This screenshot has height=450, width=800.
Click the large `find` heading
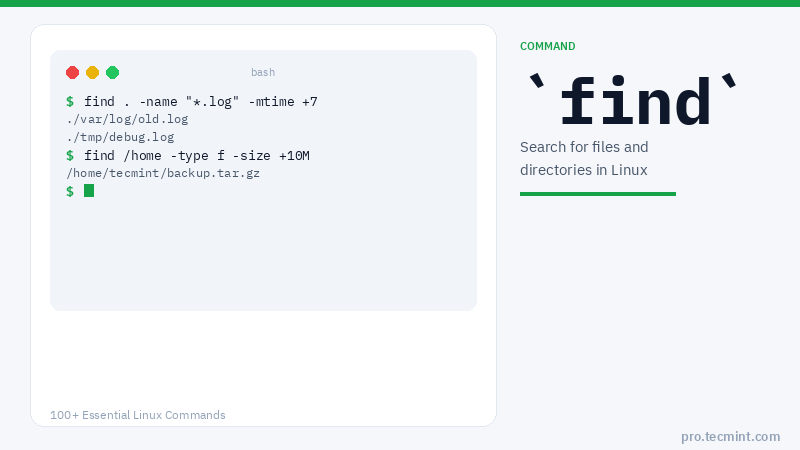(632, 103)
